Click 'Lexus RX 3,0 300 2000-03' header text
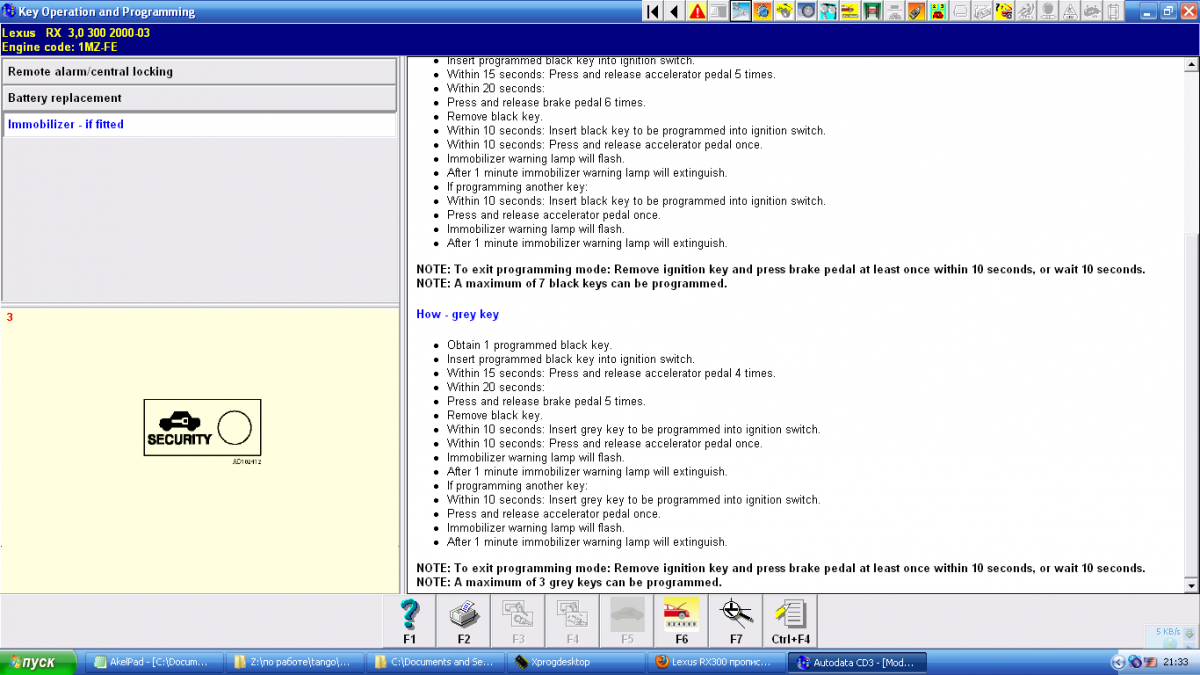This screenshot has width=1200, height=675. [x=76, y=33]
